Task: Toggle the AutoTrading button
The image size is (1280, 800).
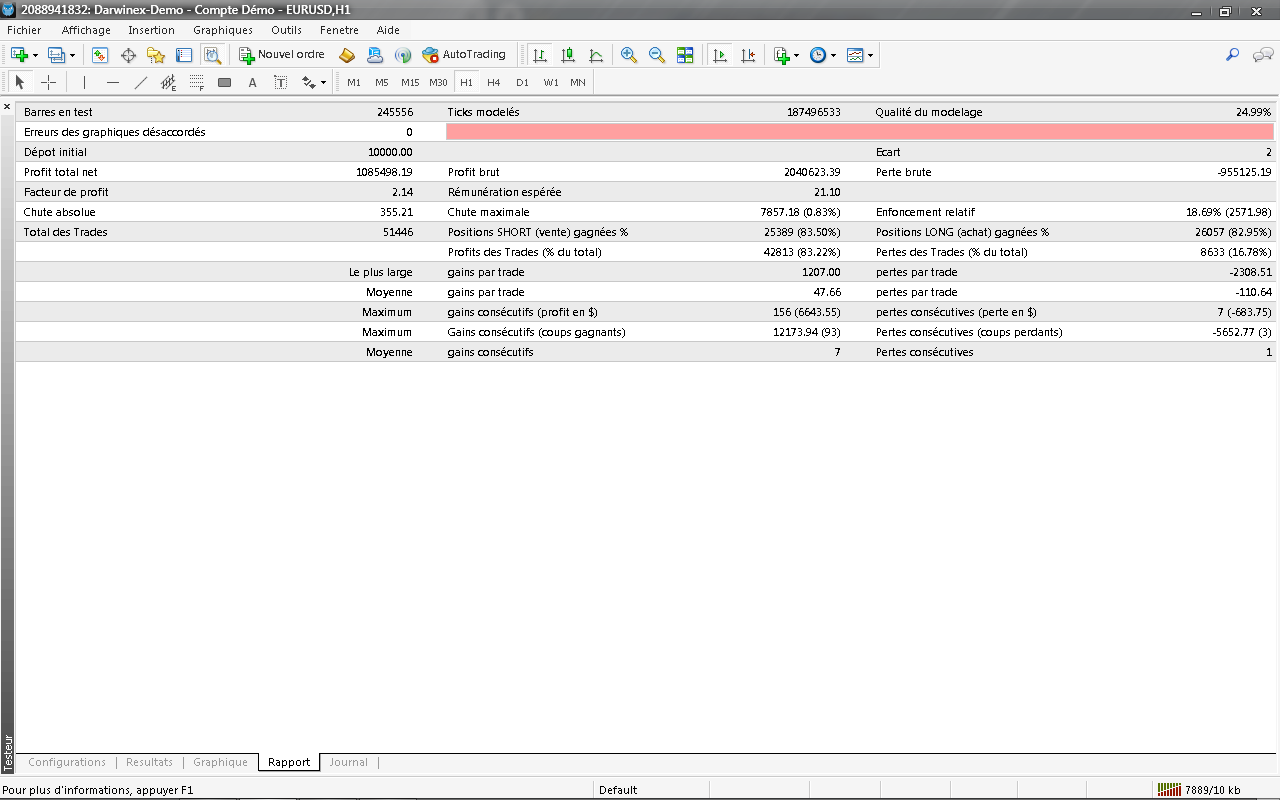Action: click(x=464, y=55)
